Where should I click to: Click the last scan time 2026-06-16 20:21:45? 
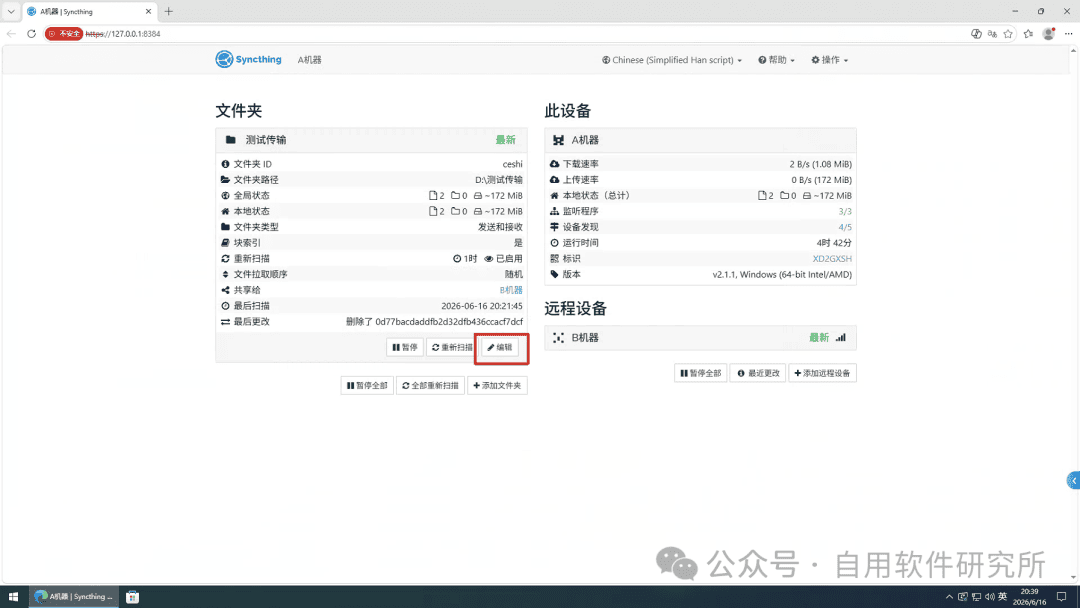pos(482,306)
